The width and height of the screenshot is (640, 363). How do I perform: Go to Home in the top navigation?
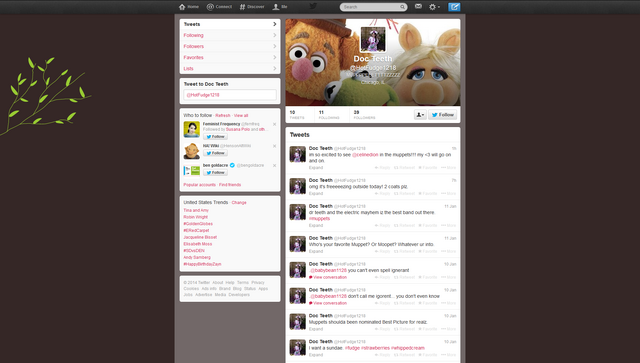189,7
